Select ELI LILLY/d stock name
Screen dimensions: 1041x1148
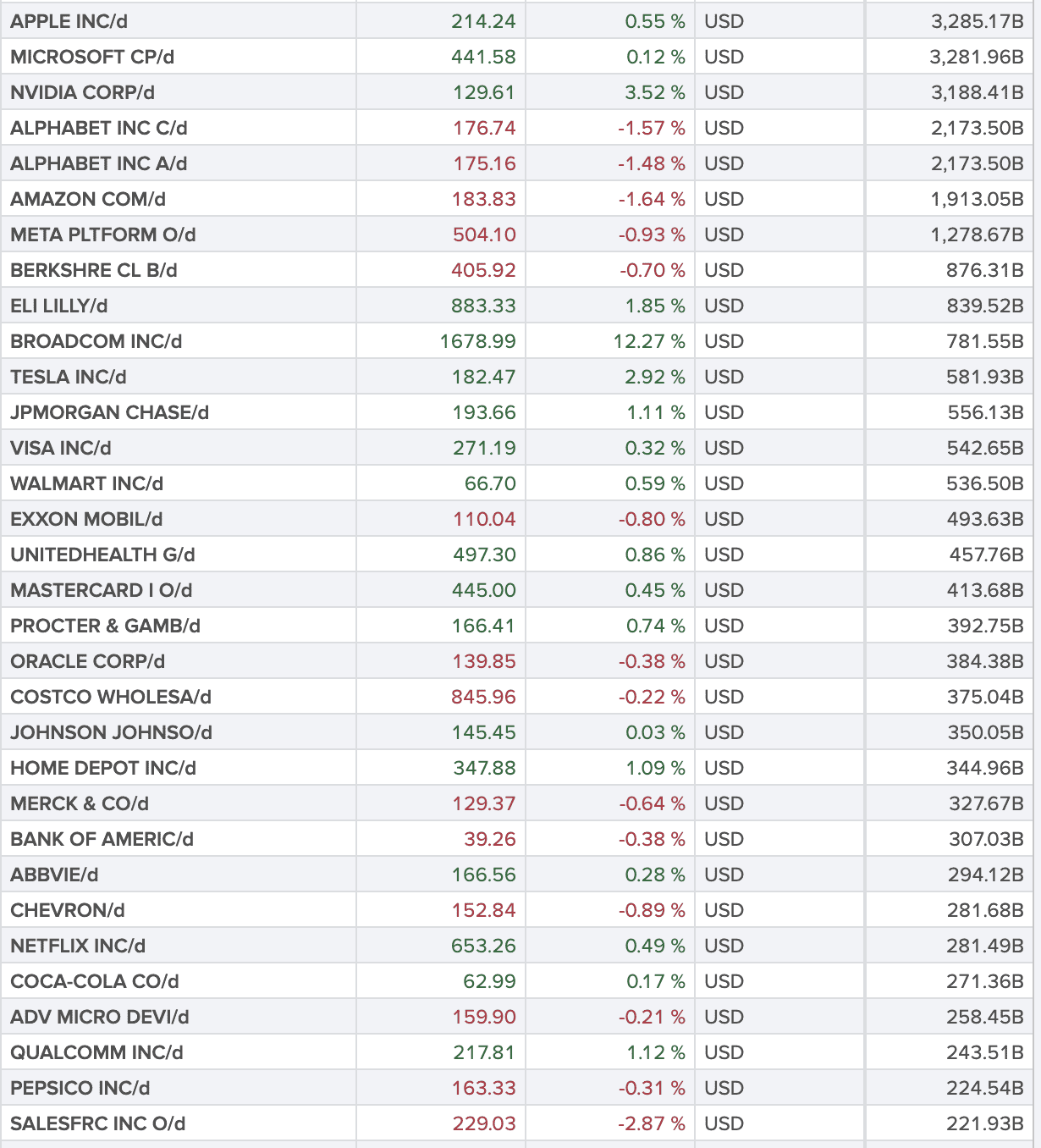pyautogui.click(x=59, y=306)
